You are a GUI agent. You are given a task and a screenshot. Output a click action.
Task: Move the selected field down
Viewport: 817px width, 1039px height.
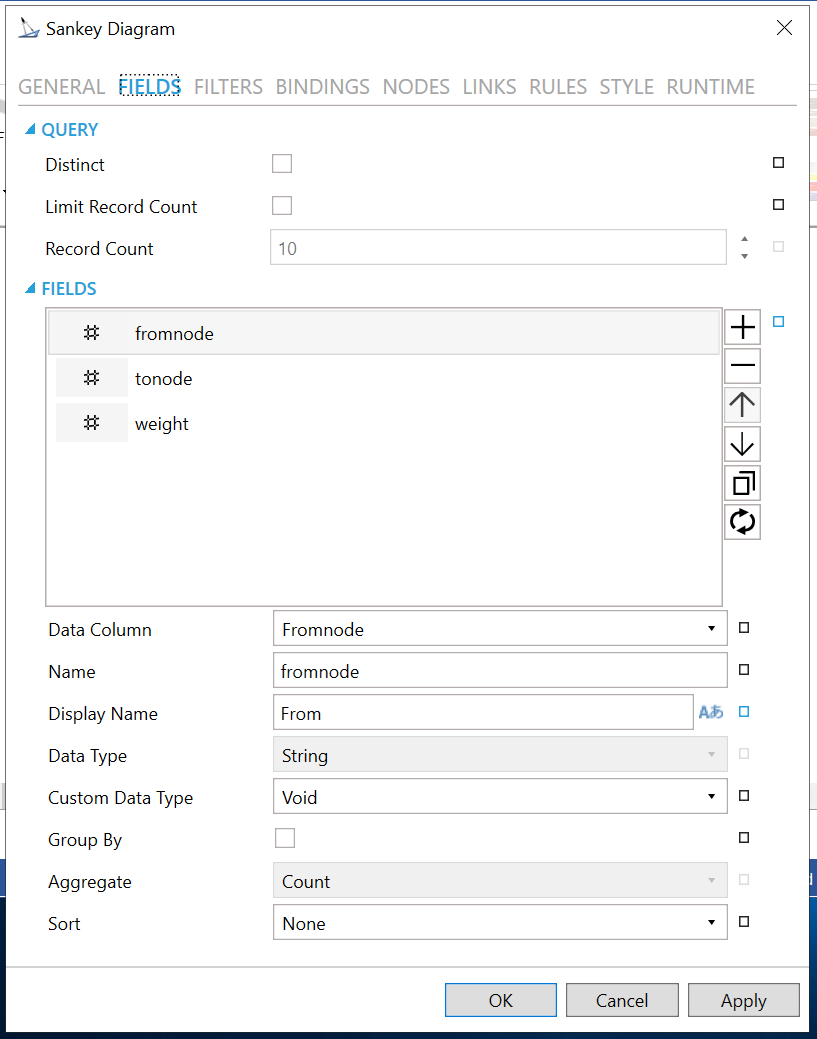pos(742,444)
